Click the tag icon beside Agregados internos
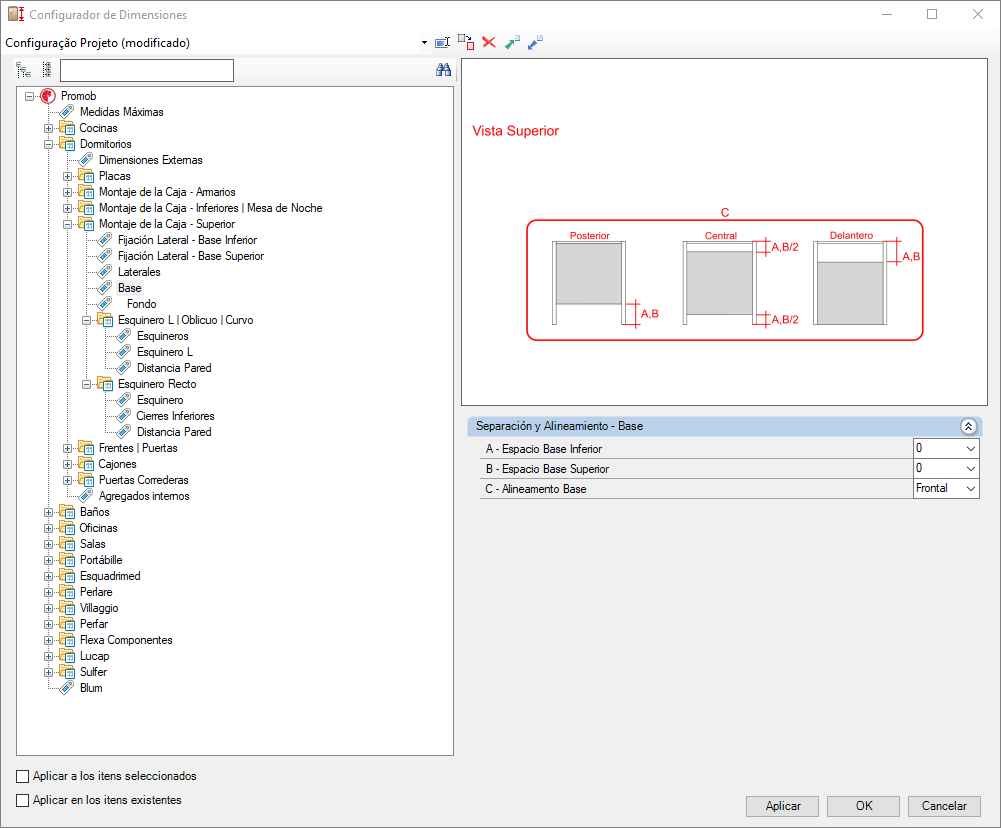Image resolution: width=1001 pixels, height=828 pixels. pyautogui.click(x=86, y=496)
